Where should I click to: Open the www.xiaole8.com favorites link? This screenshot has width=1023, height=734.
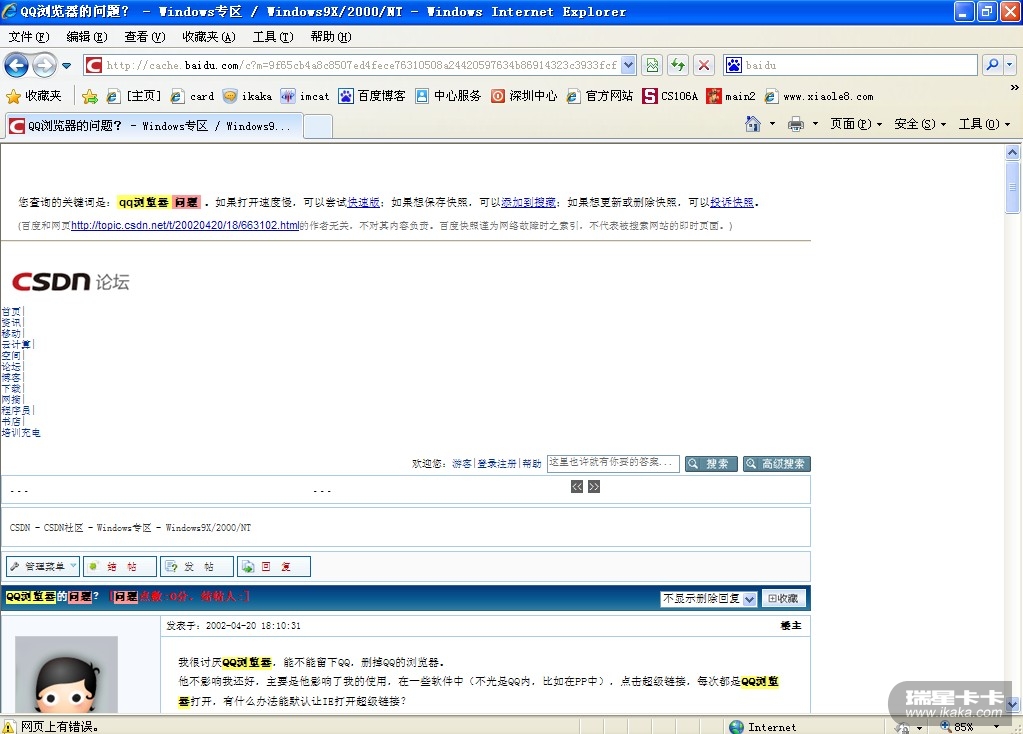819,97
